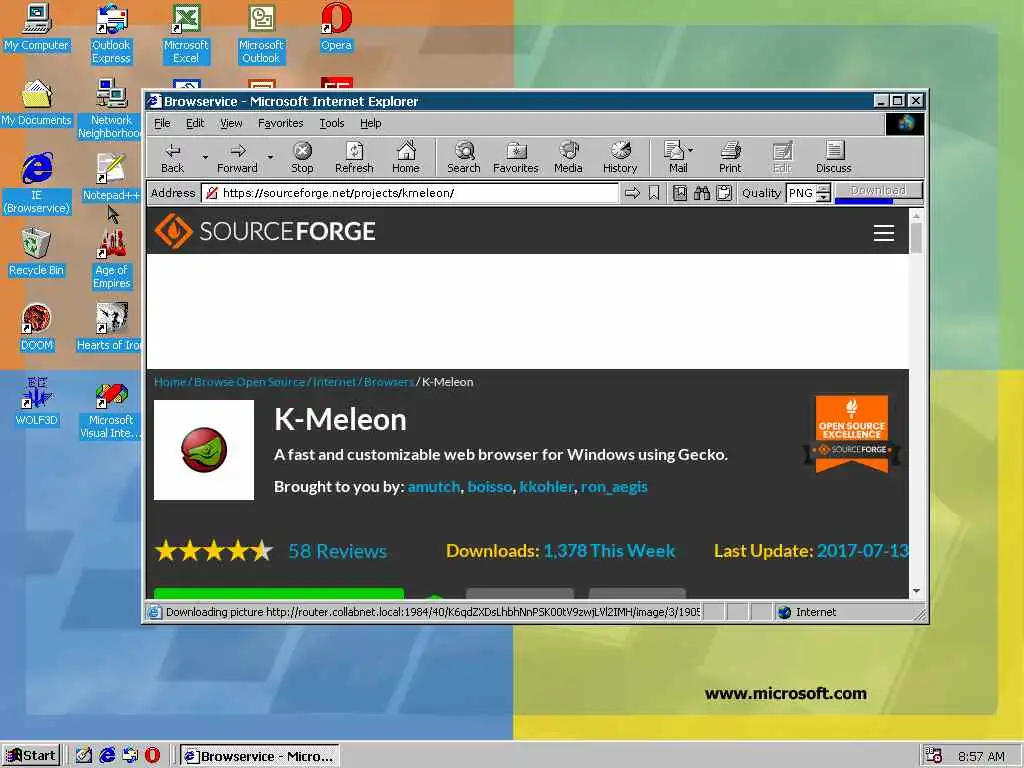Image resolution: width=1024 pixels, height=768 pixels.
Task: Follow the boisso author link
Action: click(490, 487)
